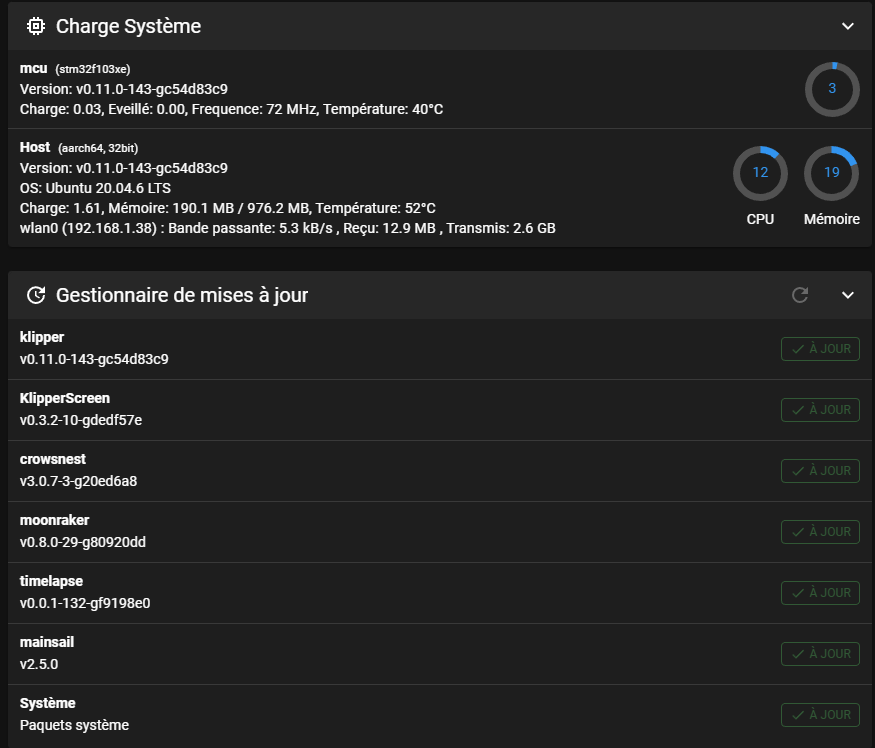Click the À JOUR button for timelapse
This screenshot has height=748, width=875.
point(820,593)
